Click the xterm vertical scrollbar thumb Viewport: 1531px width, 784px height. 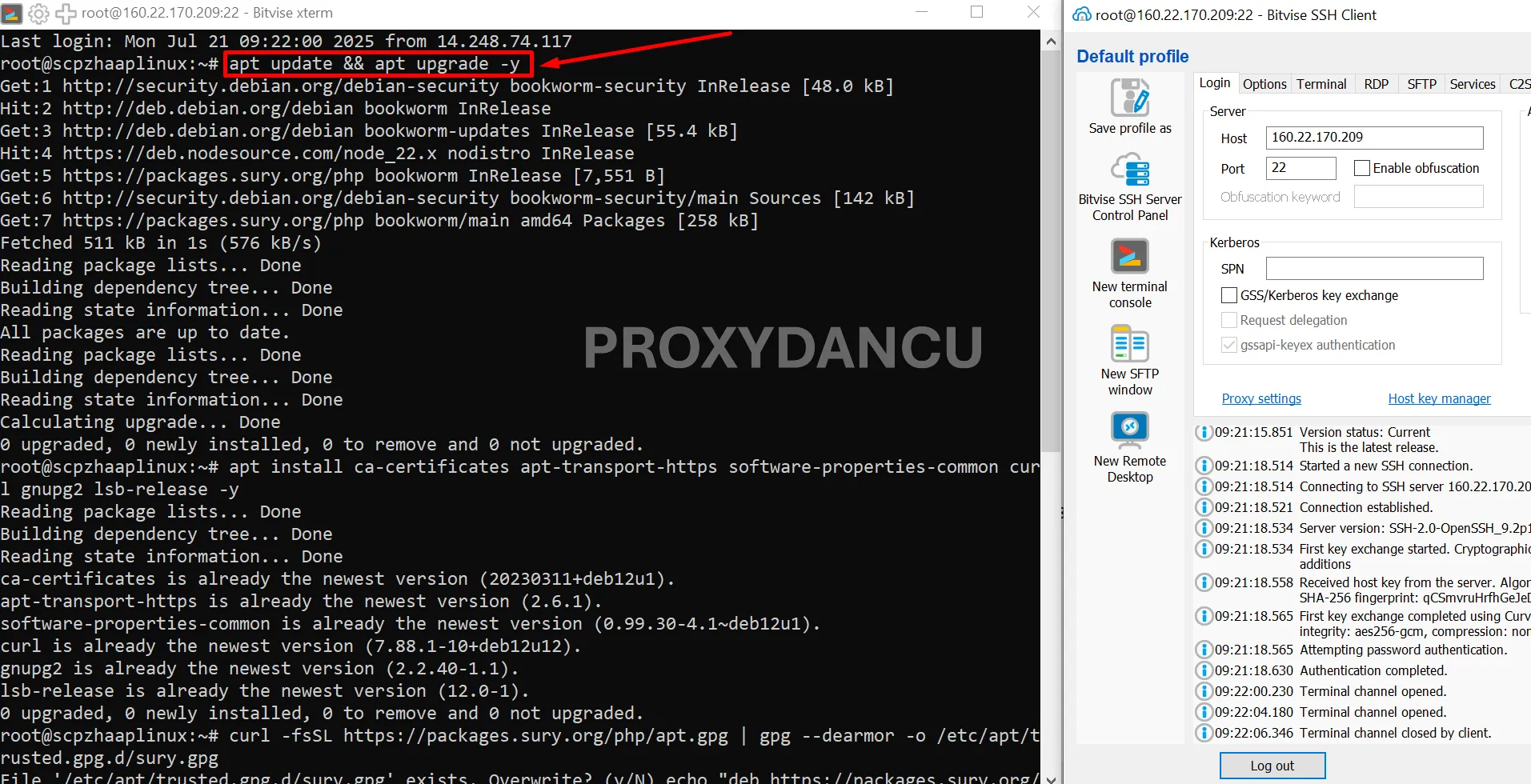pyautogui.click(x=1051, y=251)
